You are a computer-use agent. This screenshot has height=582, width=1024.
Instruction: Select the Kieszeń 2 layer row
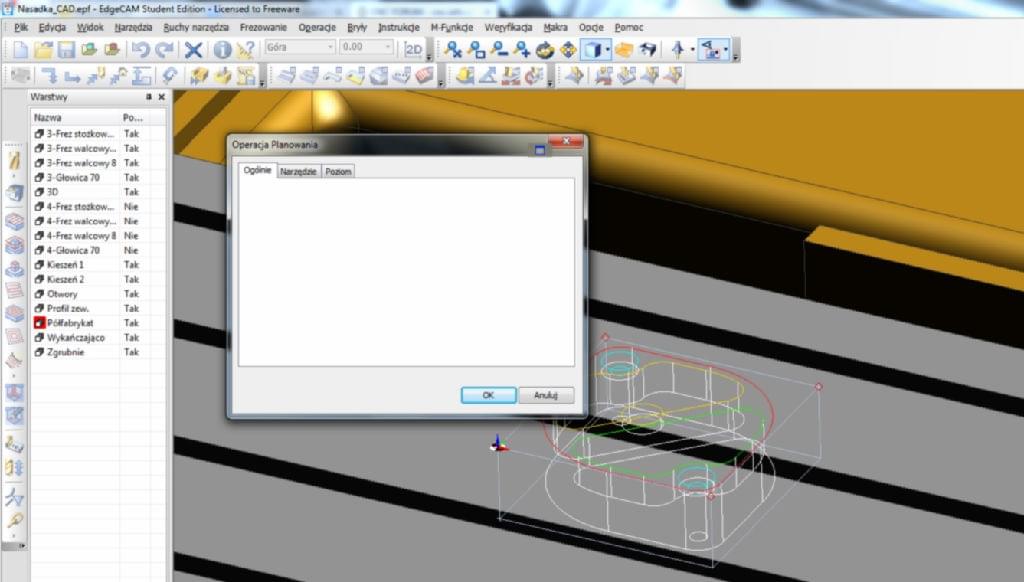coord(98,280)
